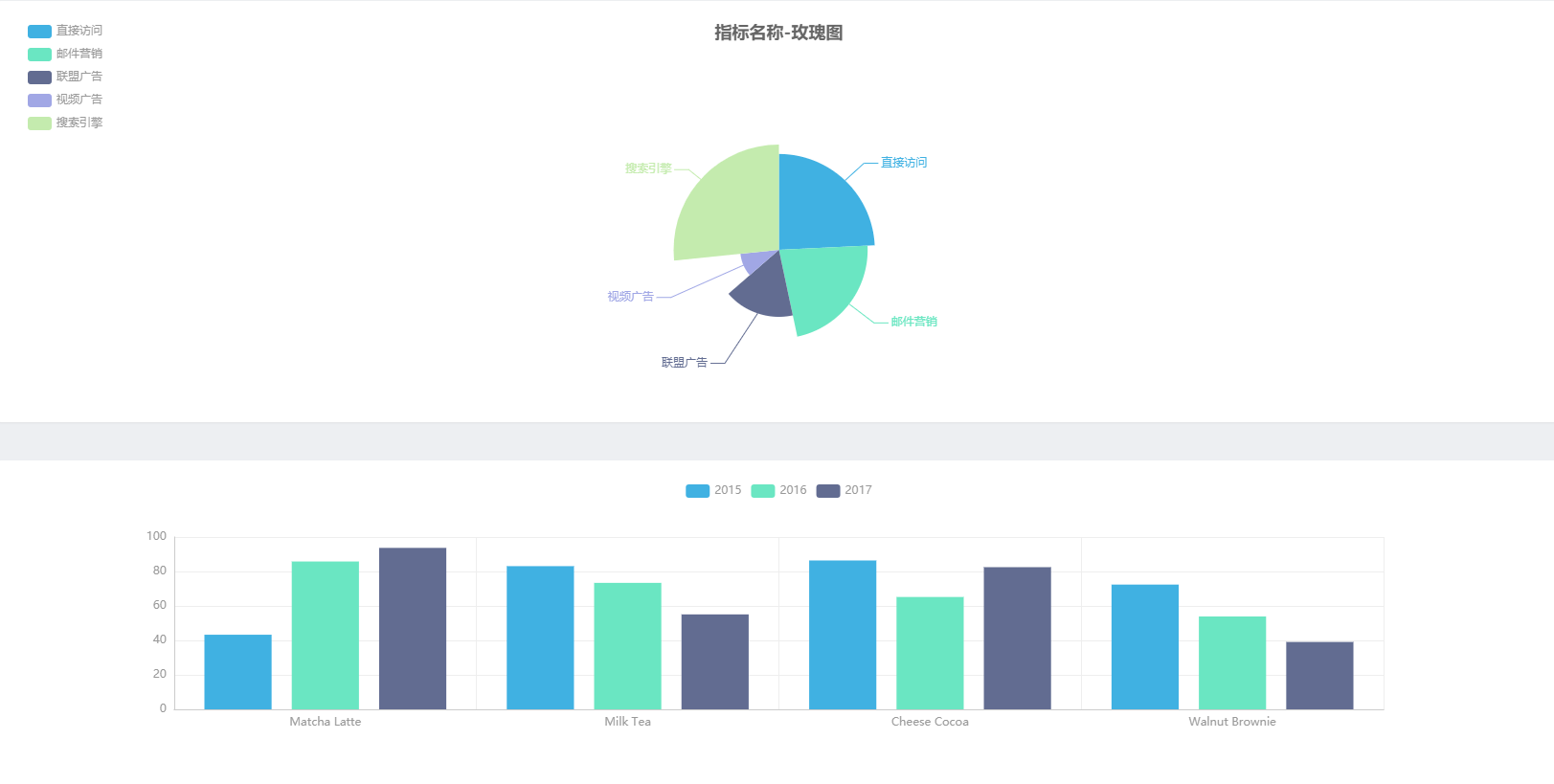Click the 视频广告 legend text
The image size is (1554, 784).
pos(79,100)
